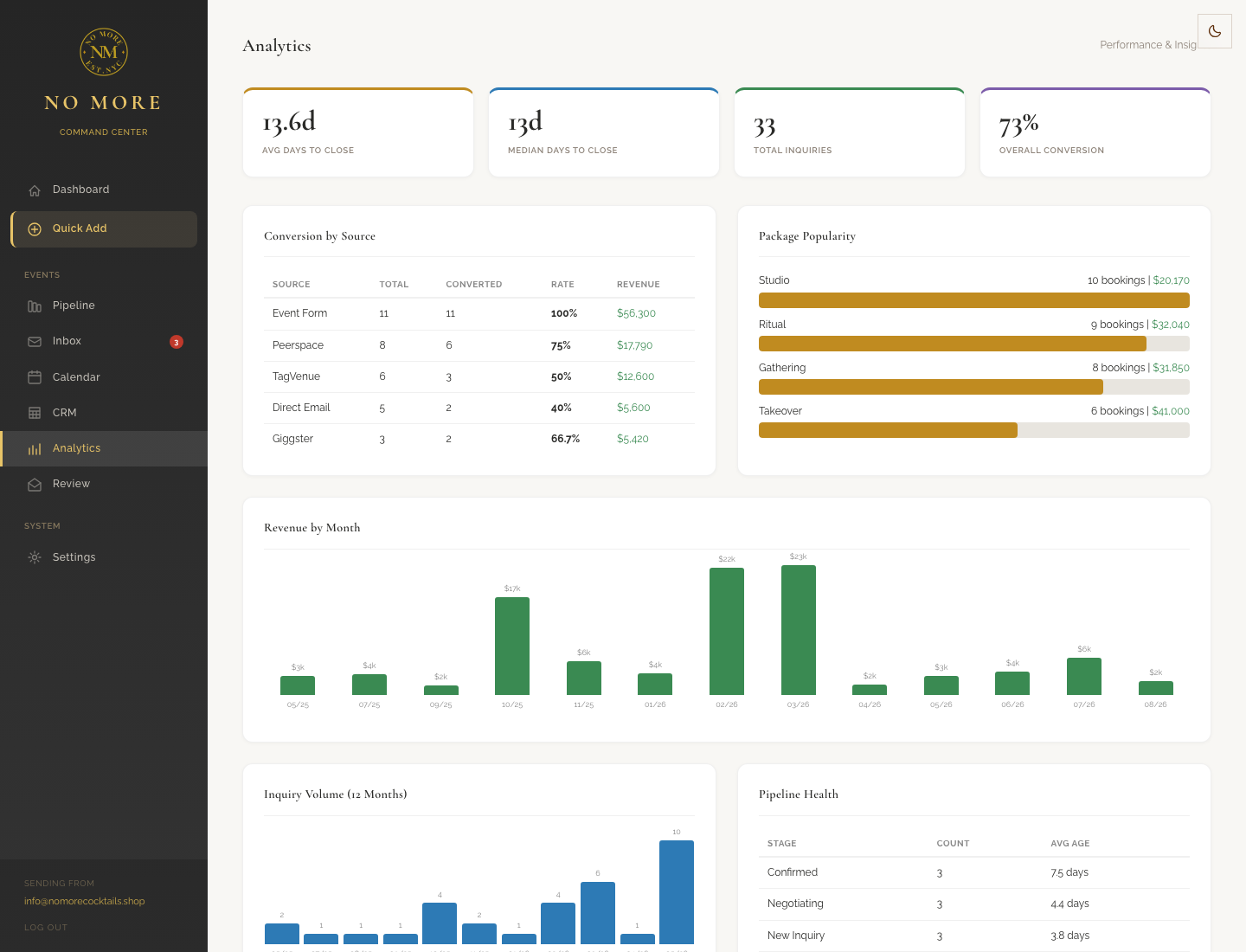Click the Confirmed pipeline stage row
The image size is (1246, 952).
coord(974,872)
